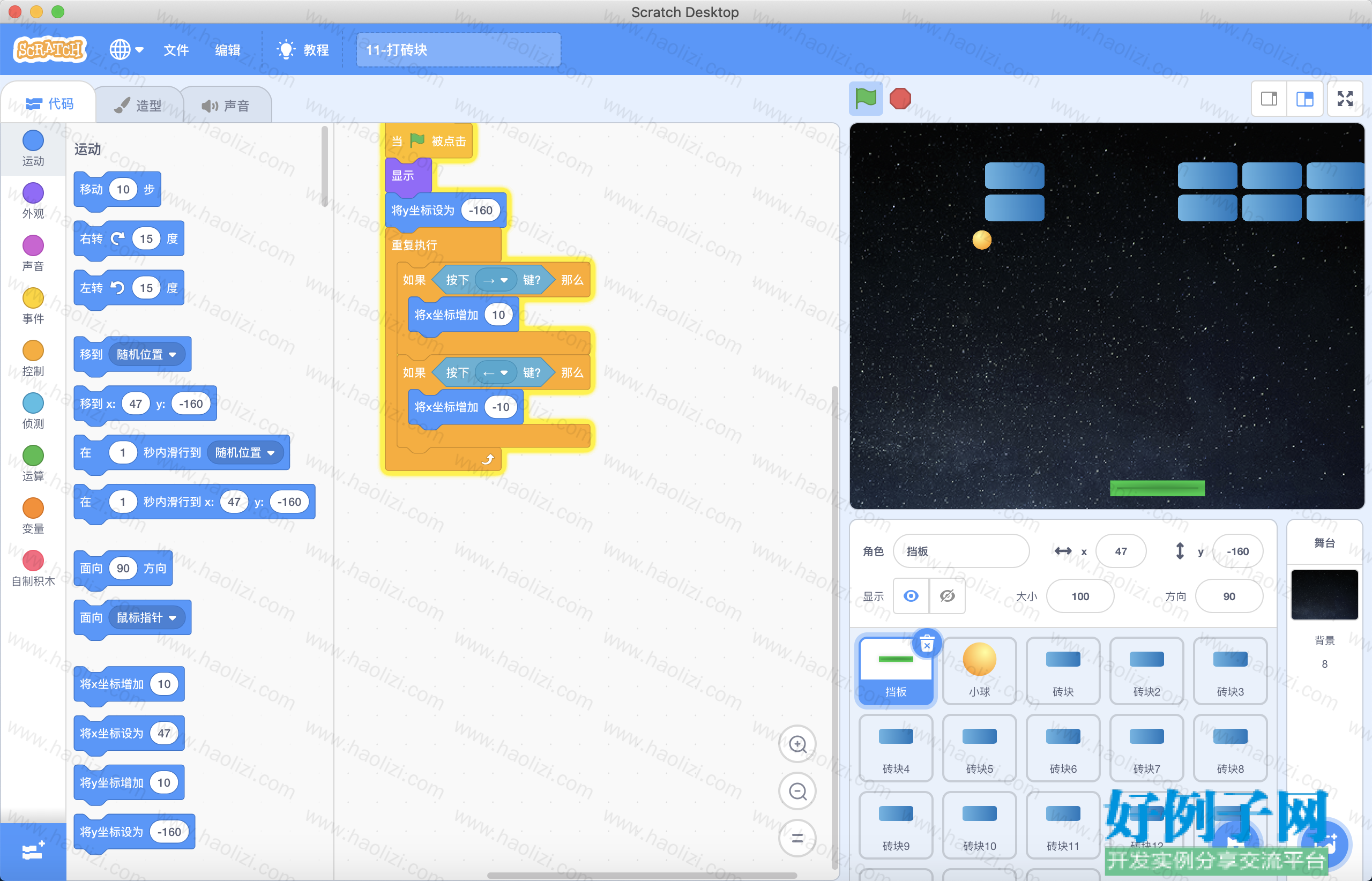
Task: Edit the project title 11-打砖块
Action: [458, 50]
